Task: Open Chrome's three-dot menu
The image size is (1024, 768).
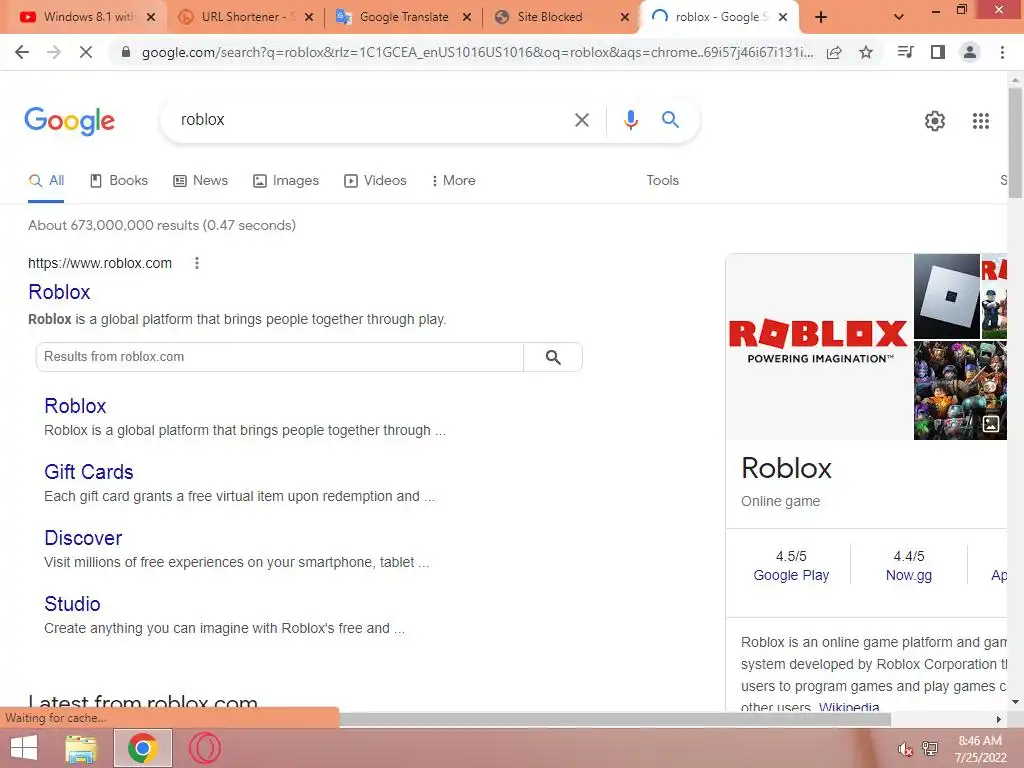Action: (1002, 52)
